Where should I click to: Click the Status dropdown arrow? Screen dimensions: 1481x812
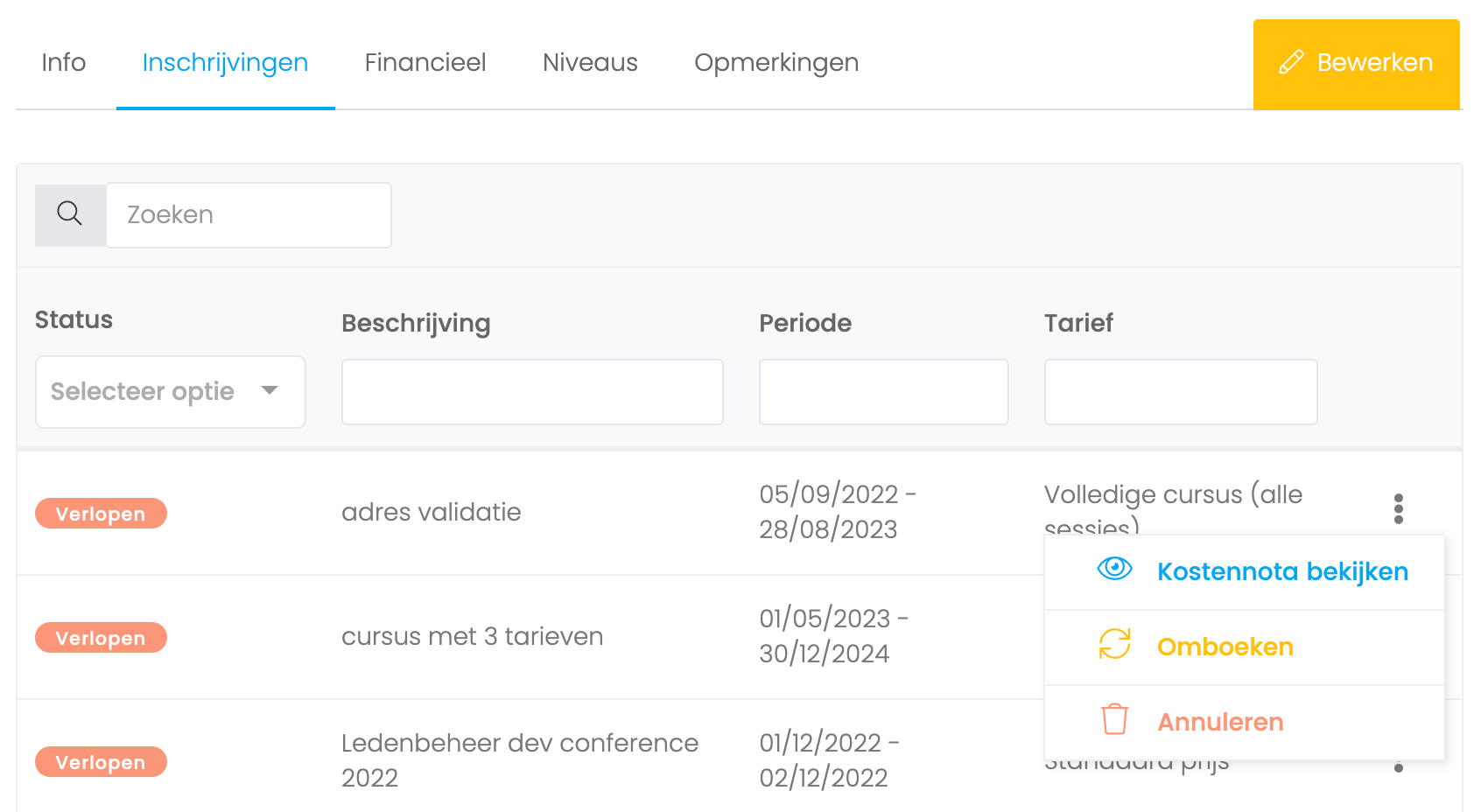coord(270,390)
